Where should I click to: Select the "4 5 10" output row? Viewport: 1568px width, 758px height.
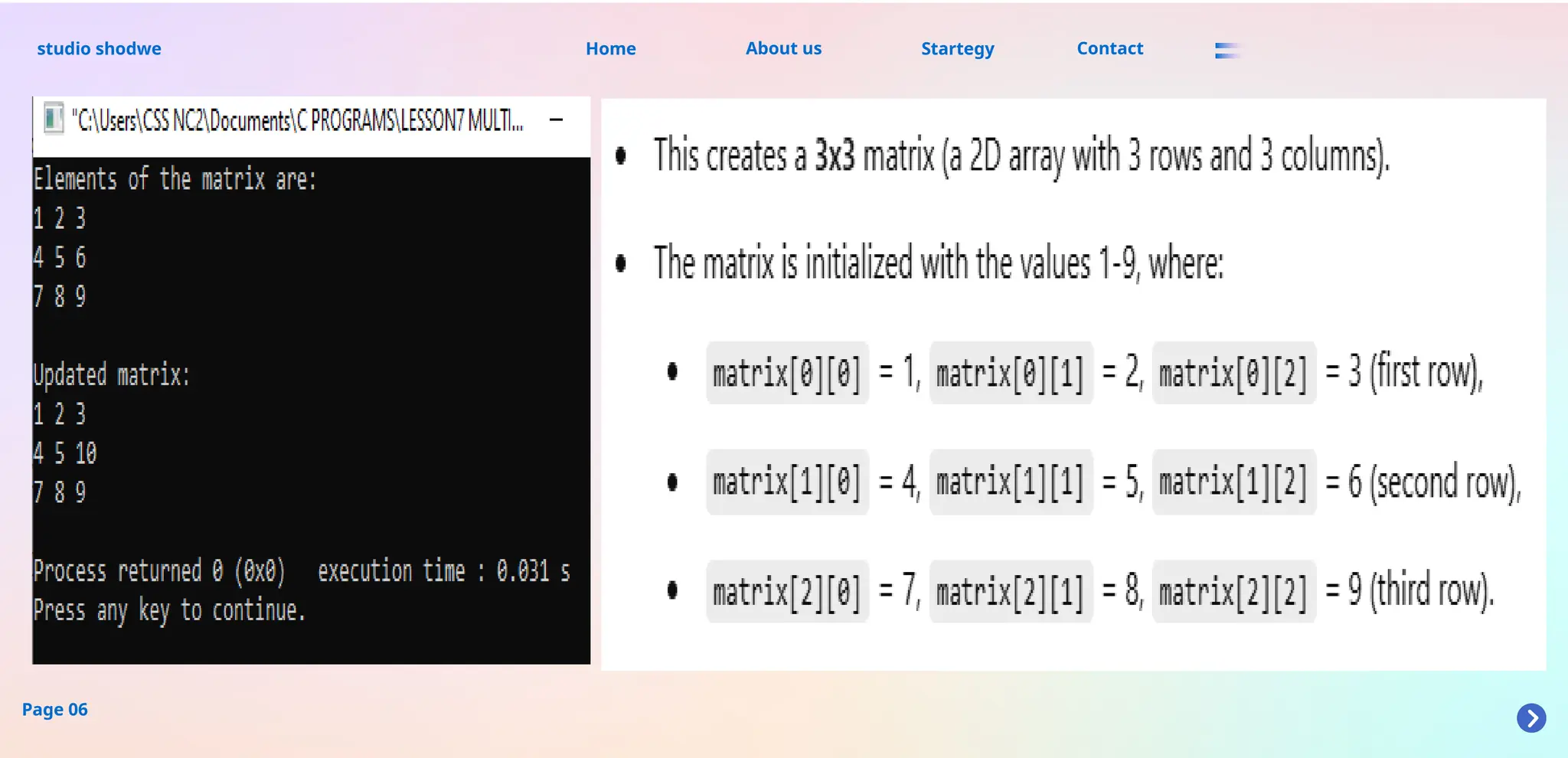pos(65,453)
